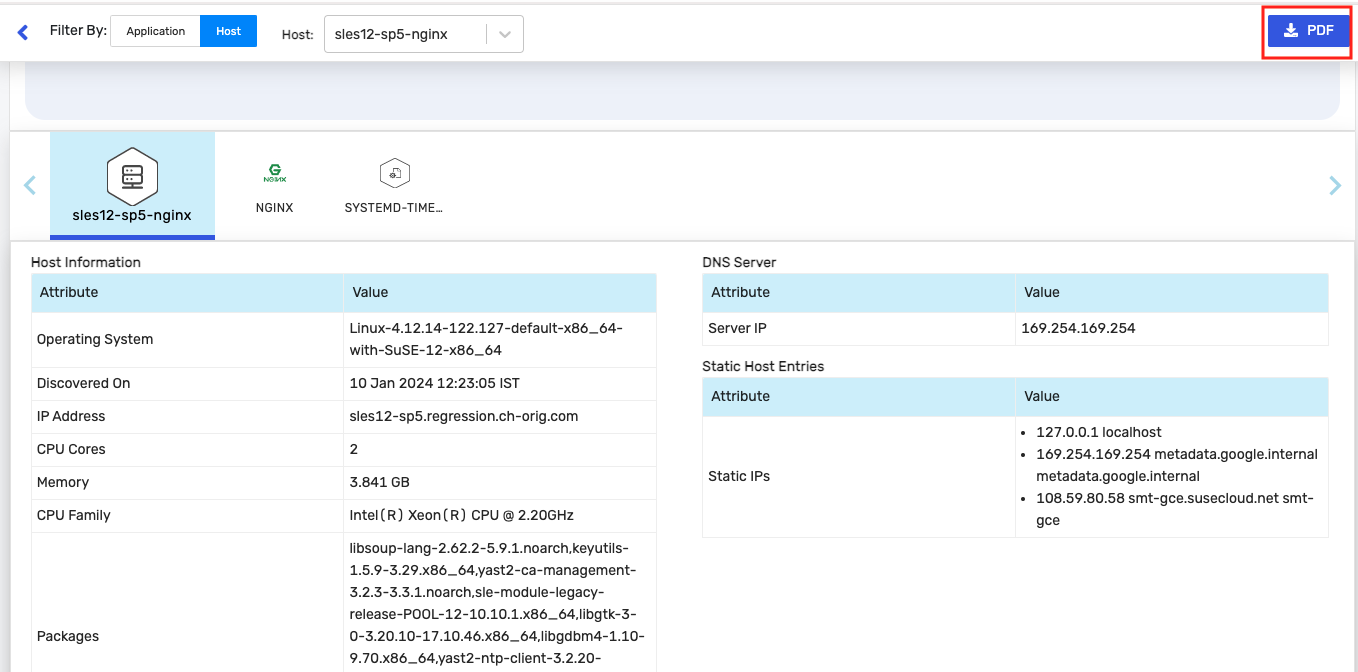This screenshot has width=1358, height=672.
Task: Select sles12-sp5.regression.ch-orig.com value
Action: [x=464, y=416]
